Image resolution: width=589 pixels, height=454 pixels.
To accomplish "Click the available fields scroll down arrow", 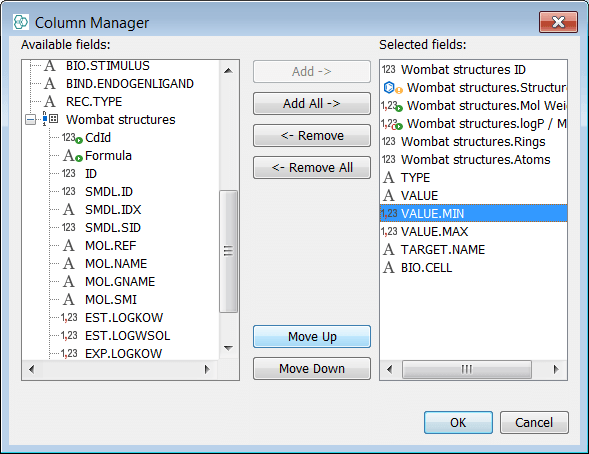I will coord(228,348).
